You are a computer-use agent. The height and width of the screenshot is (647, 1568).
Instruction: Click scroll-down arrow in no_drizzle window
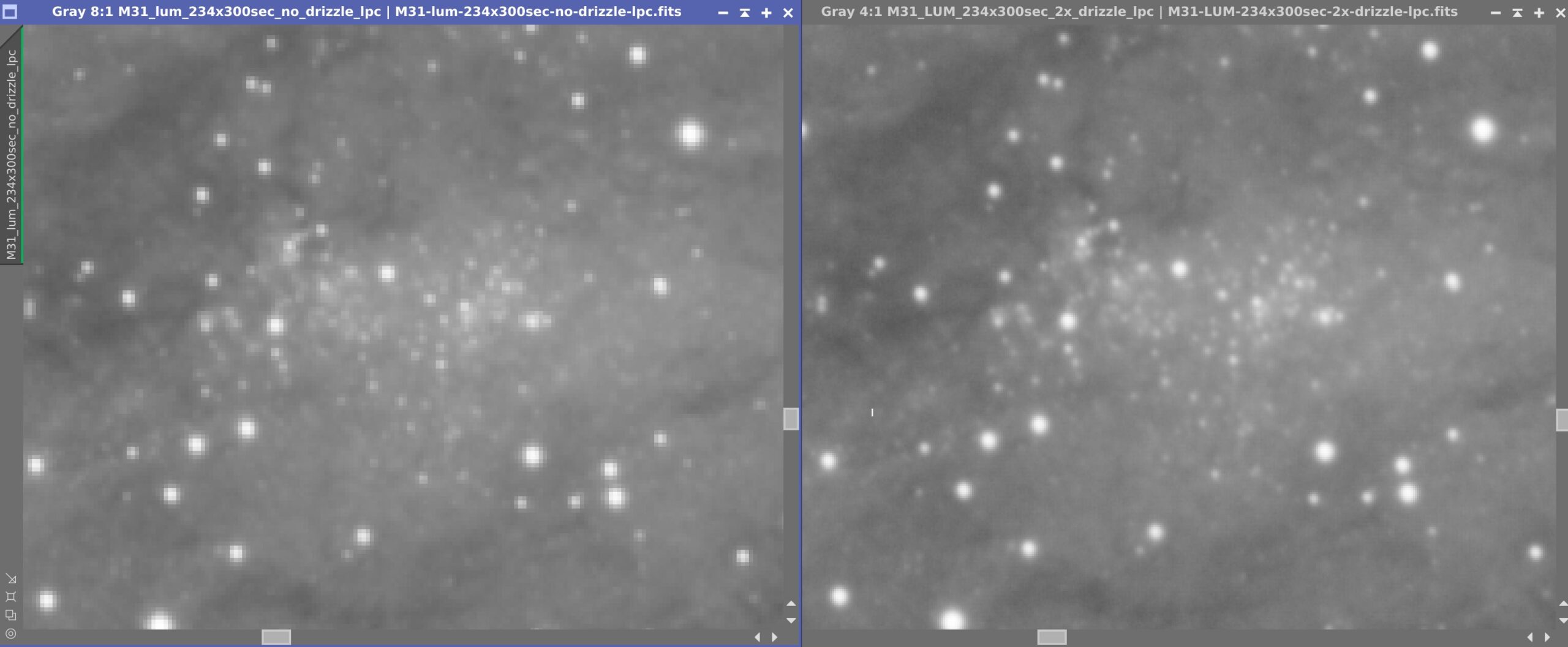pos(791,620)
